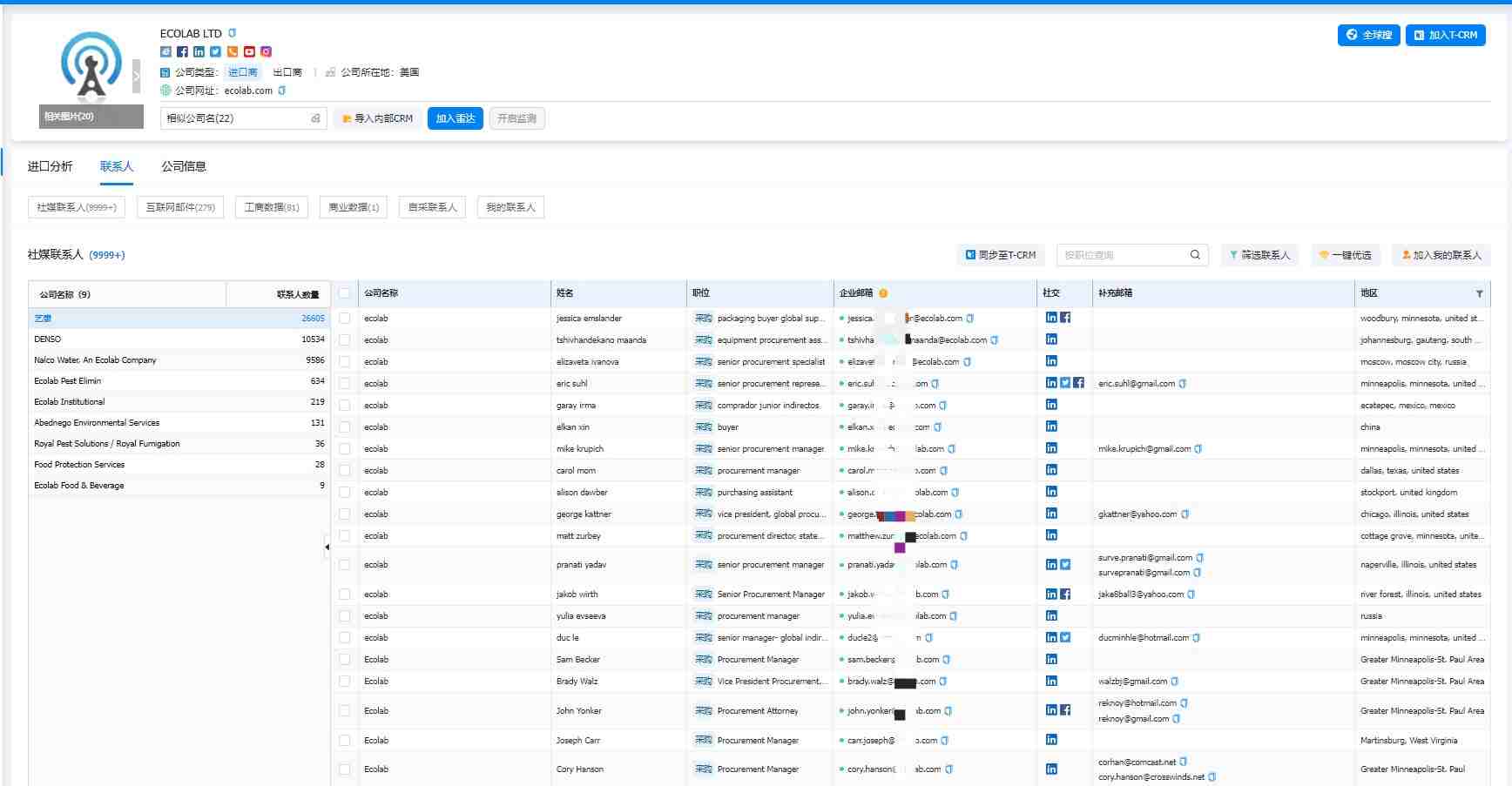Click the 加入我的联系人 button
Screen dimensions: 1512x786
[x=1441, y=255]
